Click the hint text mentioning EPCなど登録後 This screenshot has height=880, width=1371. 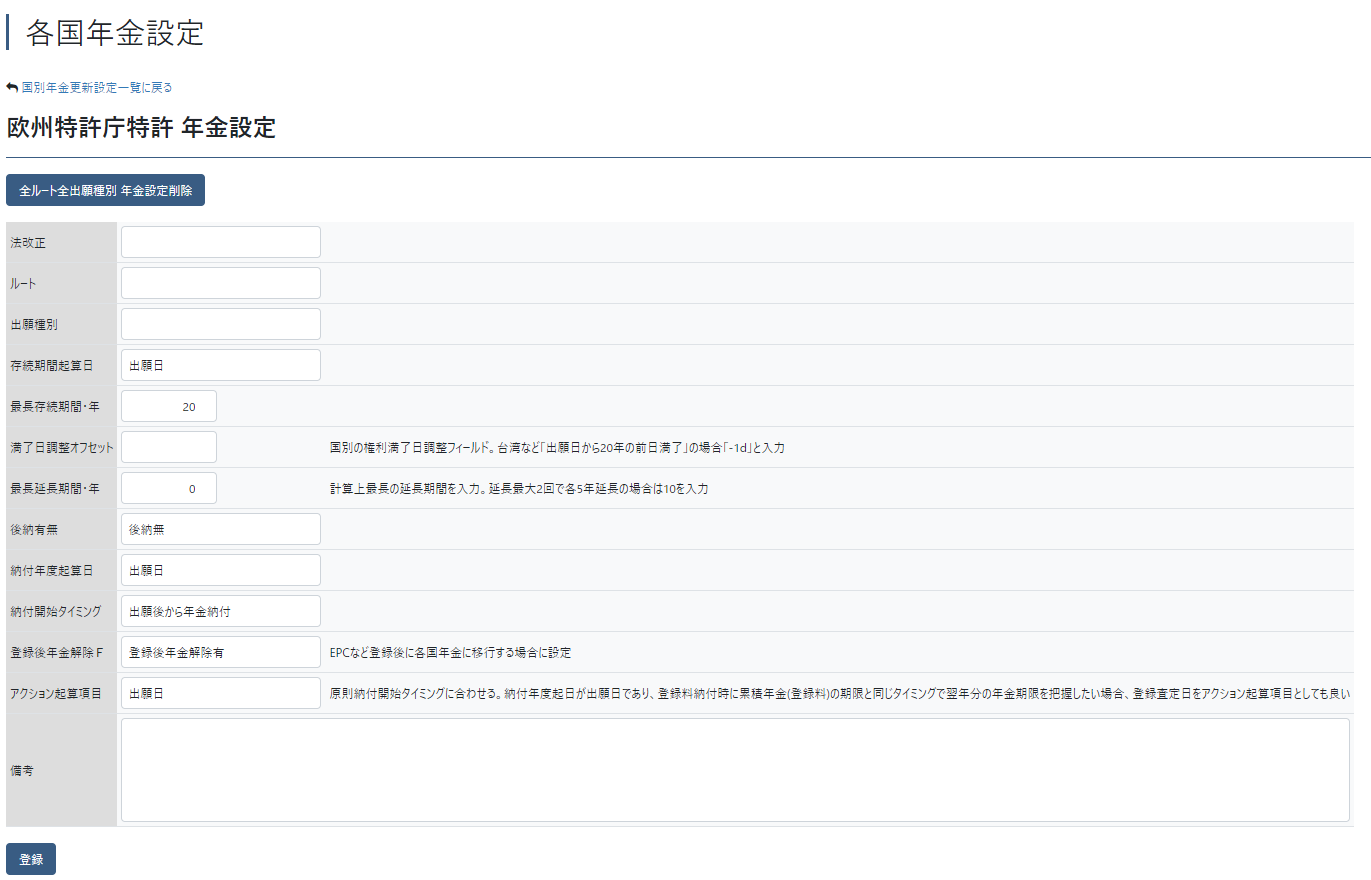point(450,653)
